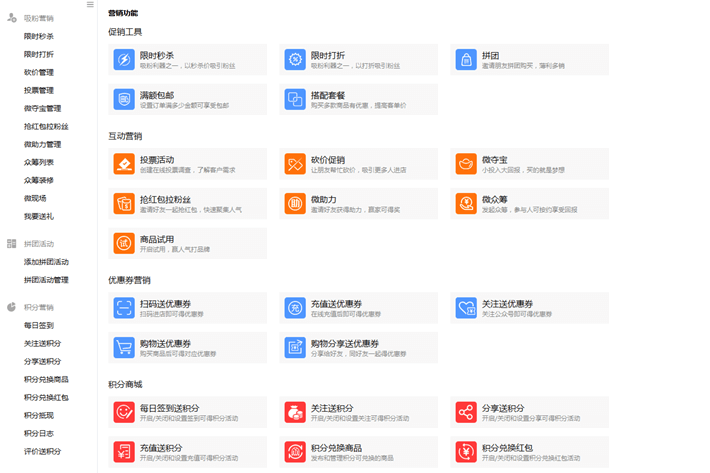Select 微夺宝管理 in the sidebar
This screenshot has width=710, height=473.
(42, 108)
